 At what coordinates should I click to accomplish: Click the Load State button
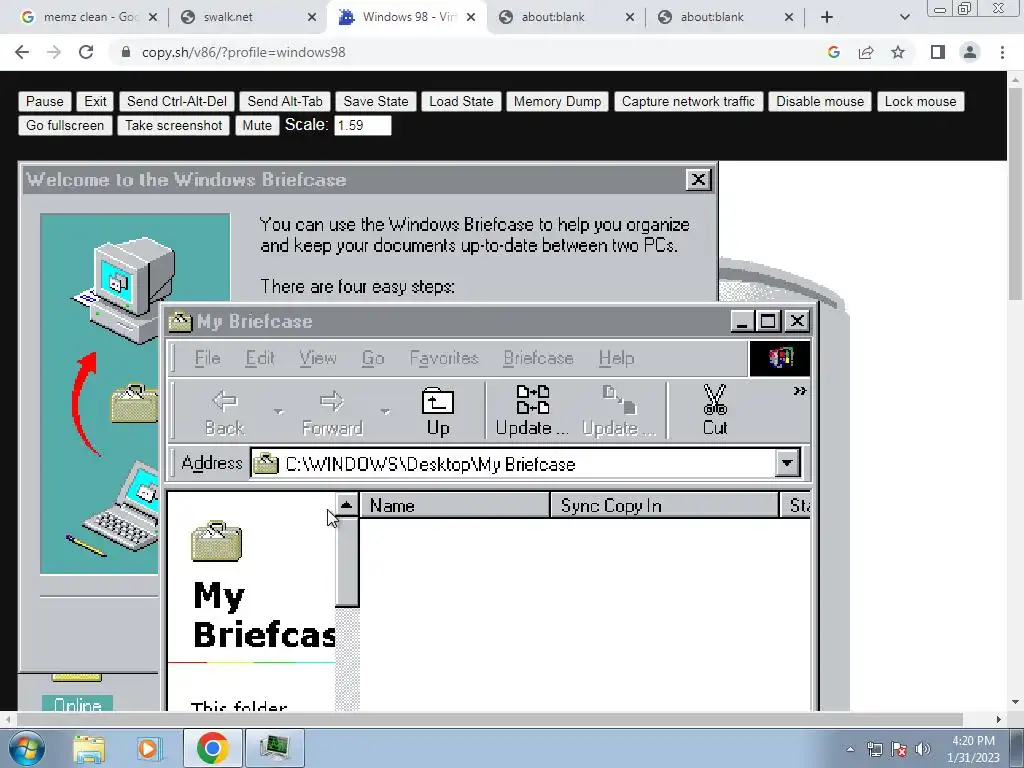point(461,101)
